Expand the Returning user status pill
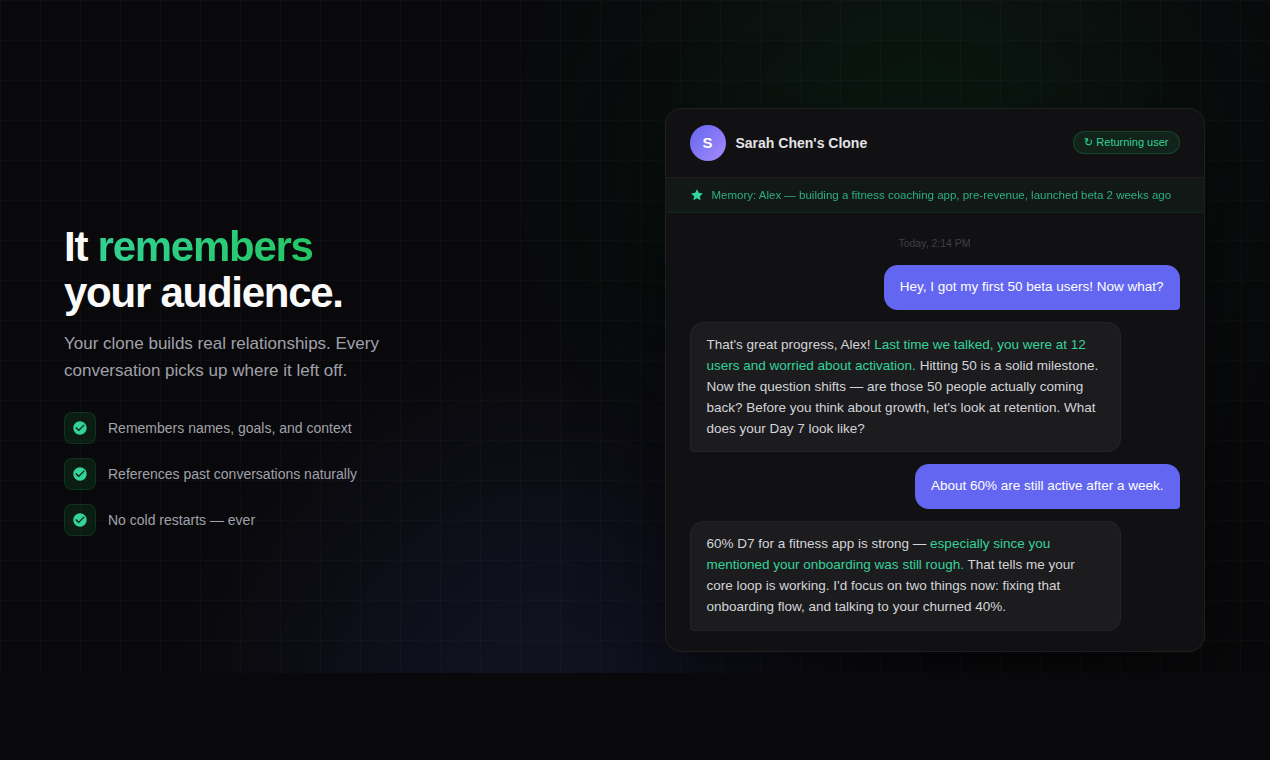Image resolution: width=1270 pixels, height=760 pixels. pos(1126,142)
